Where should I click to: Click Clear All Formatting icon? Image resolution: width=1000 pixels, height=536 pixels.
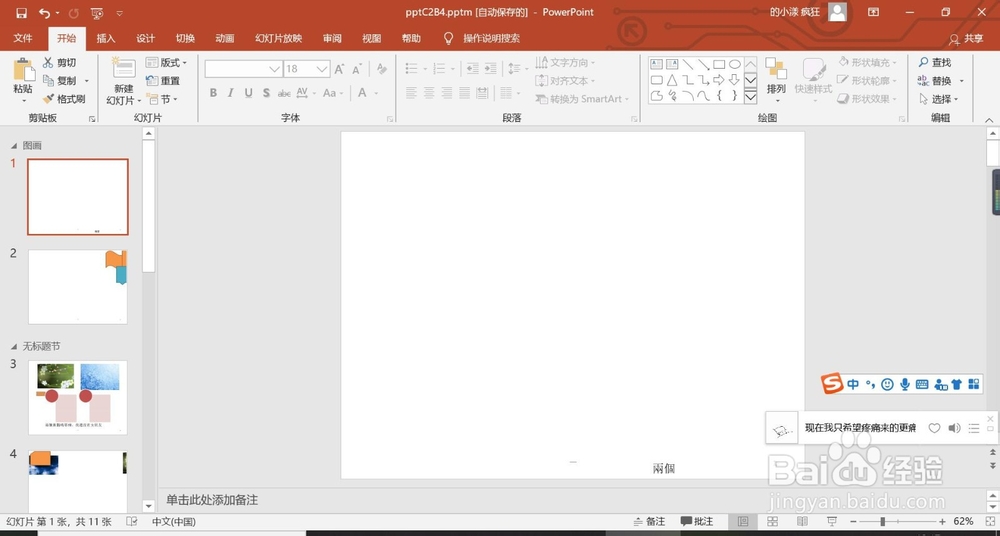(x=382, y=69)
